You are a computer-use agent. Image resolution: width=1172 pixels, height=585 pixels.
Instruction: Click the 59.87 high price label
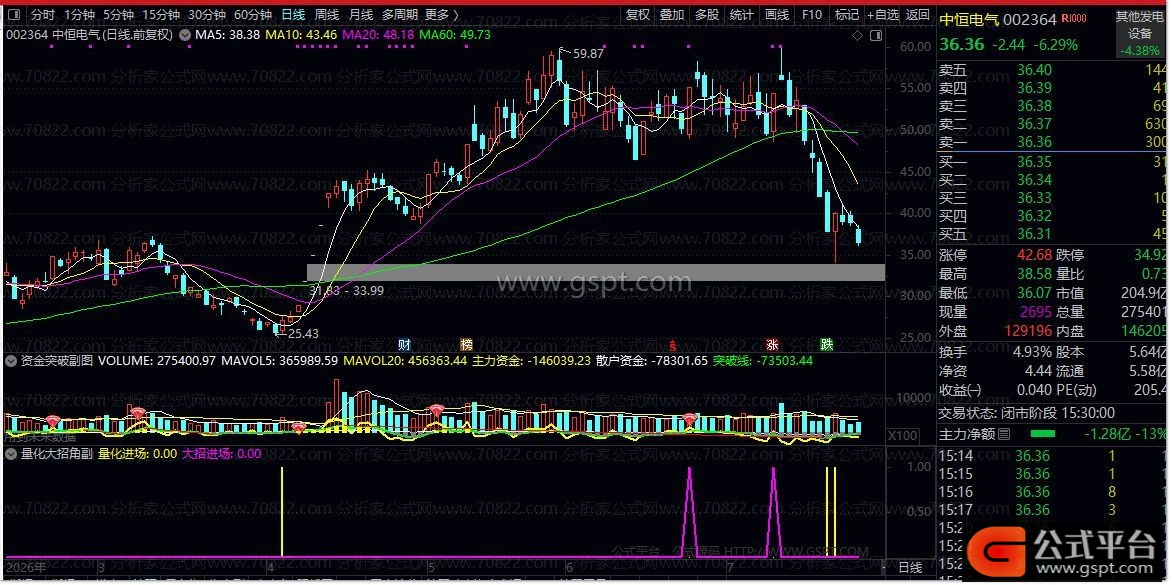point(587,53)
